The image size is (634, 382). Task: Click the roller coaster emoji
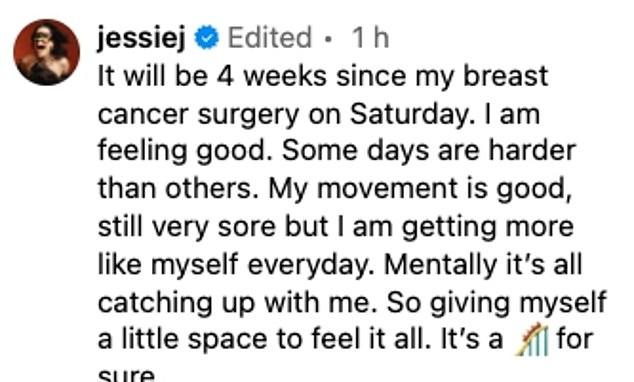point(531,340)
